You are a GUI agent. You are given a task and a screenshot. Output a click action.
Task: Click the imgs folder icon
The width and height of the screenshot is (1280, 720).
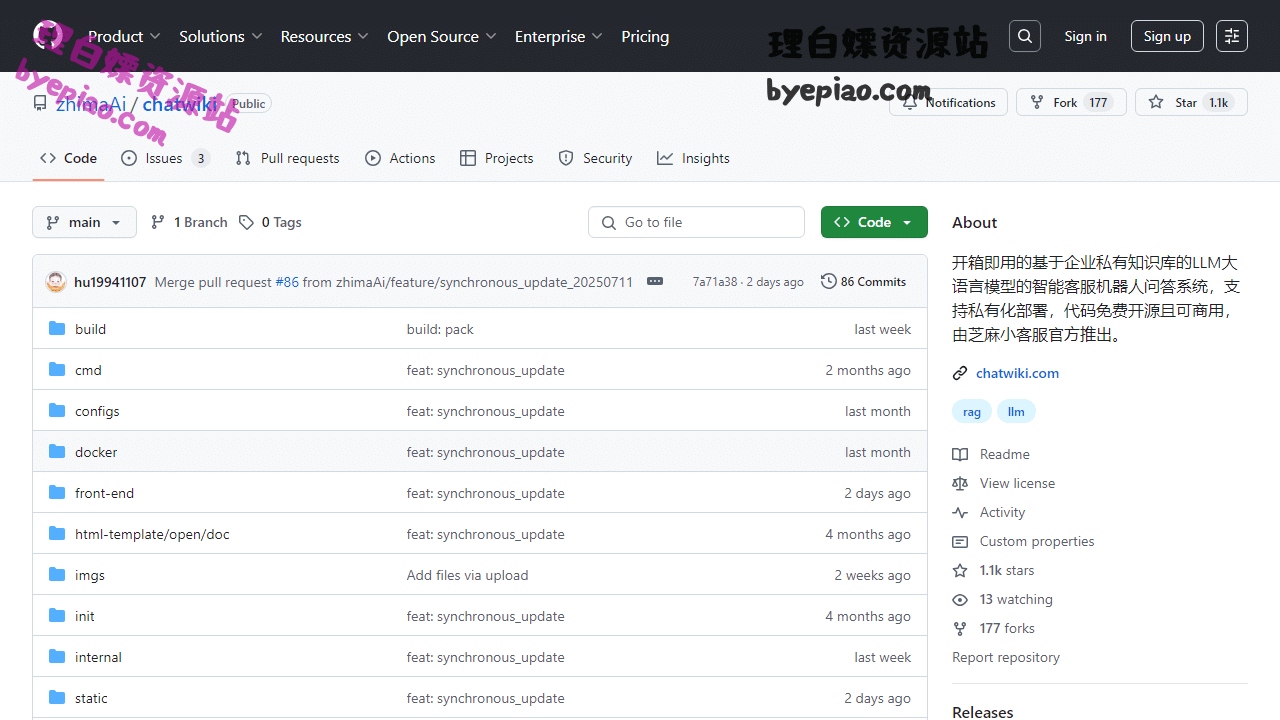coord(57,575)
